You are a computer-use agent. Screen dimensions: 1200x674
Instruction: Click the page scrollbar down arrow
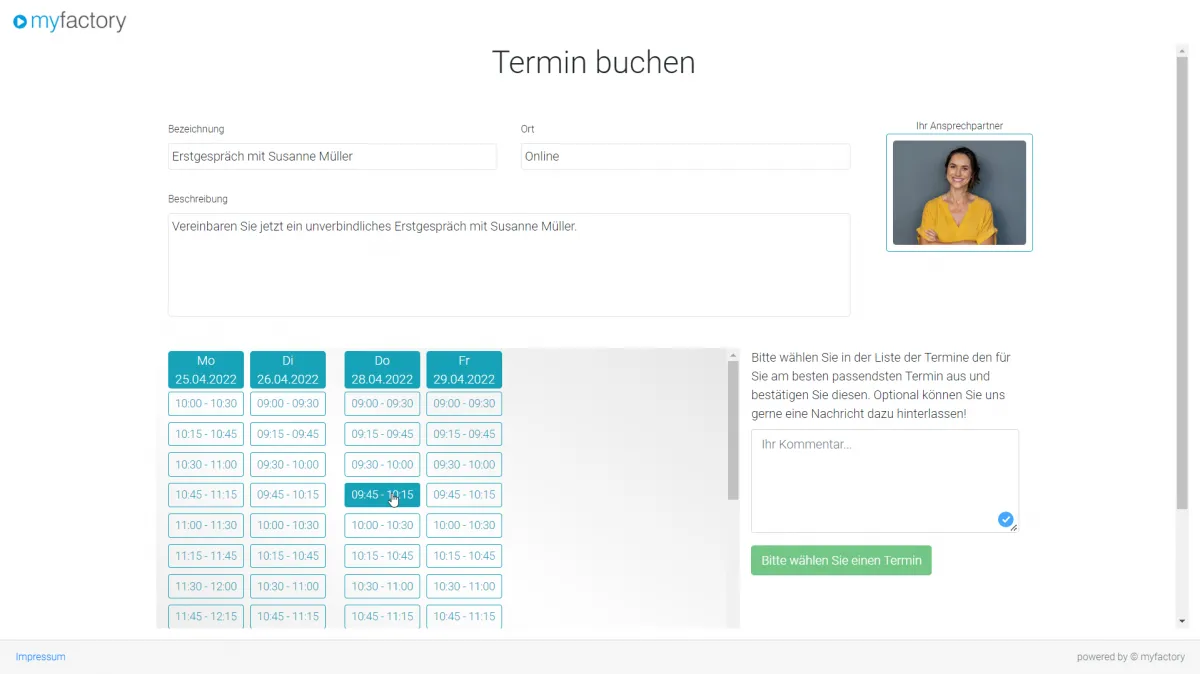tap(1181, 621)
